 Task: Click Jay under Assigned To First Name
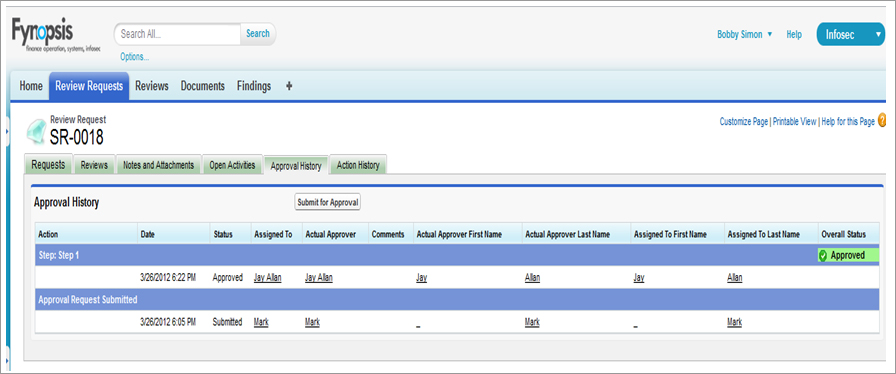click(x=639, y=277)
